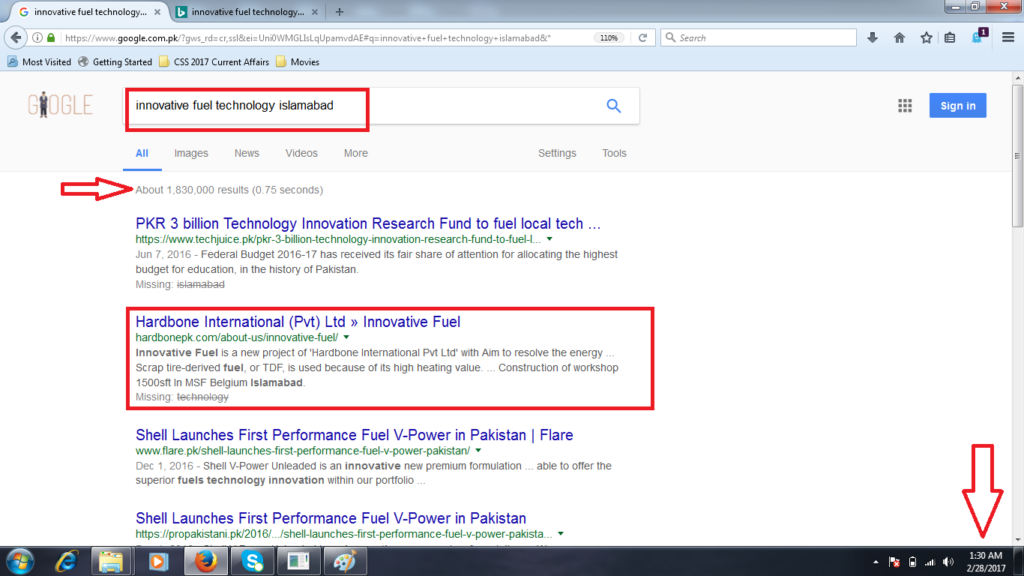Click the scrollbar down arrow
The image size is (1024, 576).
pyautogui.click(x=1017, y=540)
